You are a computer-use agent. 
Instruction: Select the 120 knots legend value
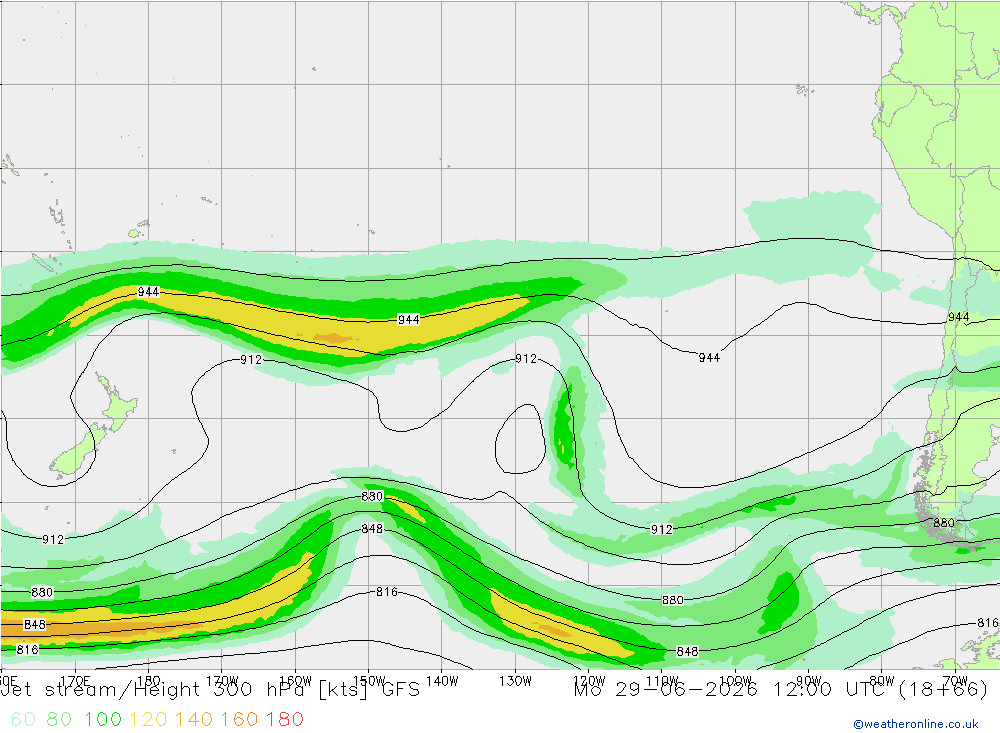(x=149, y=720)
